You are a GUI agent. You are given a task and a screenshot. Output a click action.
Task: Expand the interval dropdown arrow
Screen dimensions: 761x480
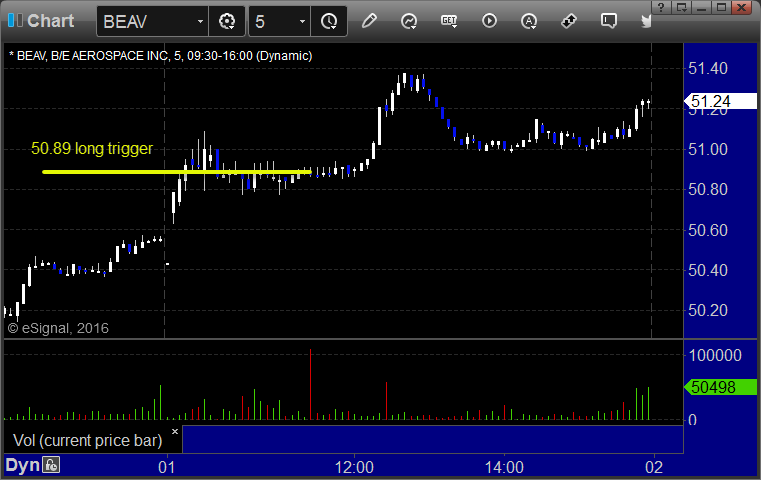click(302, 22)
